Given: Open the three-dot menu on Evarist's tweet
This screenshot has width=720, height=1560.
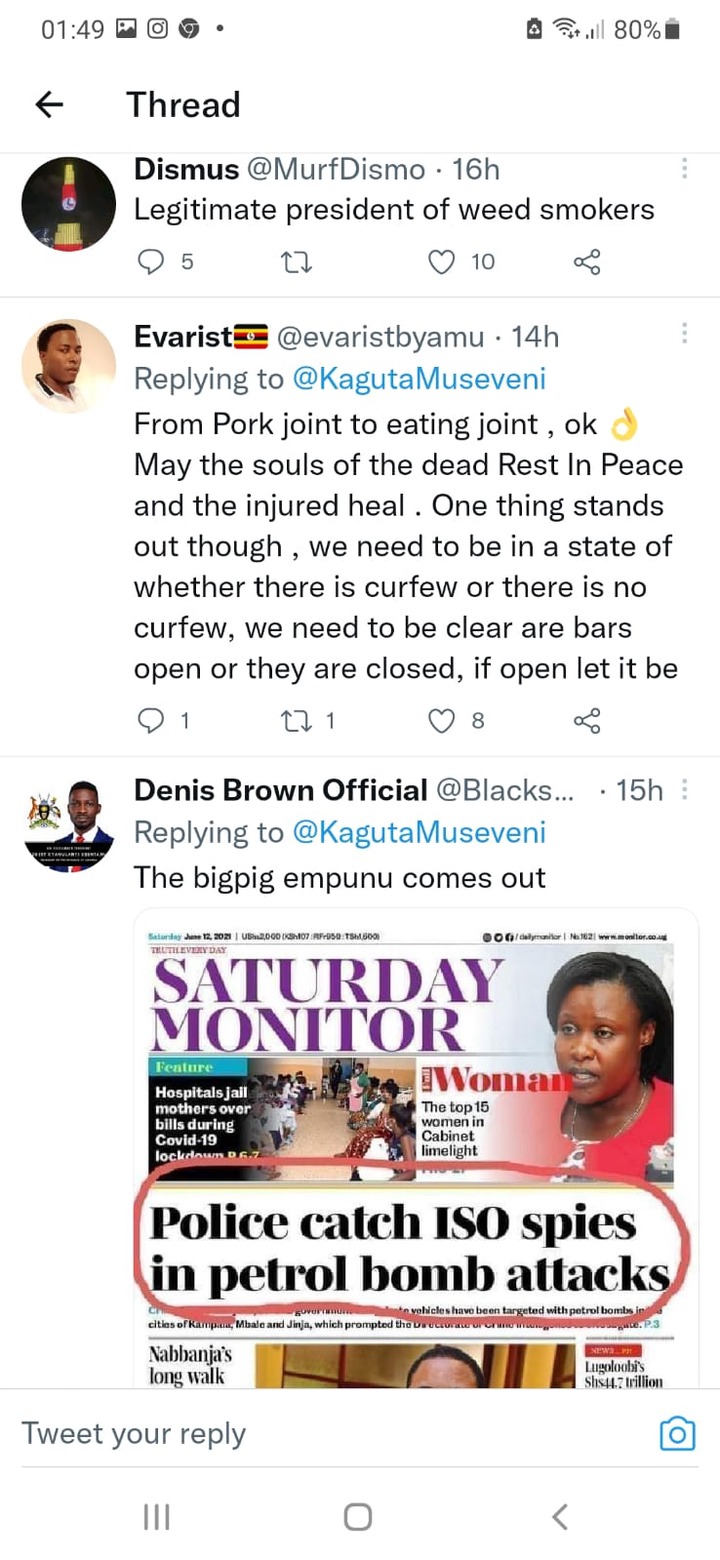Looking at the screenshot, I should [x=684, y=334].
